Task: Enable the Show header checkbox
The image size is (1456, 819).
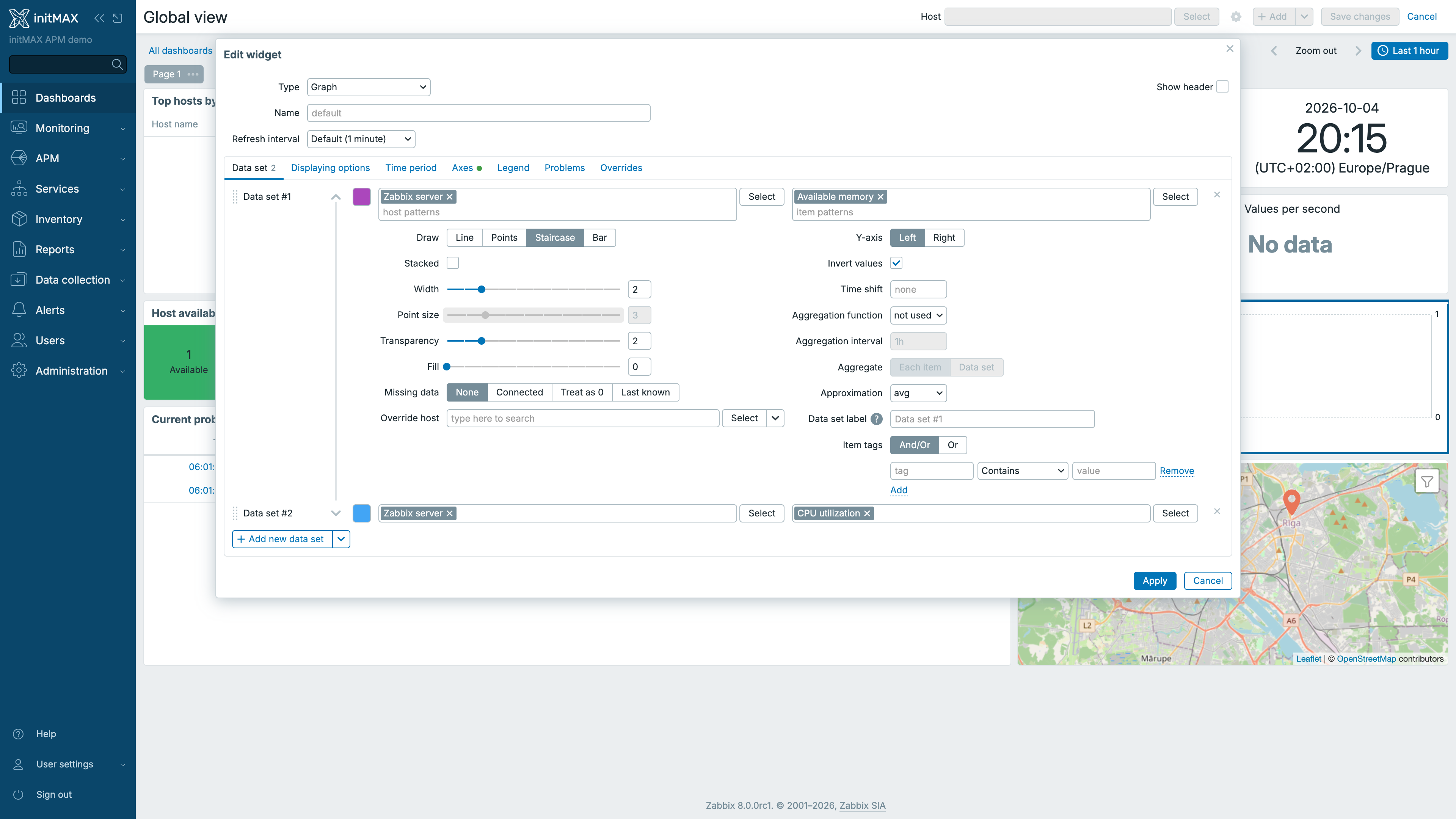Action: click(x=1222, y=86)
